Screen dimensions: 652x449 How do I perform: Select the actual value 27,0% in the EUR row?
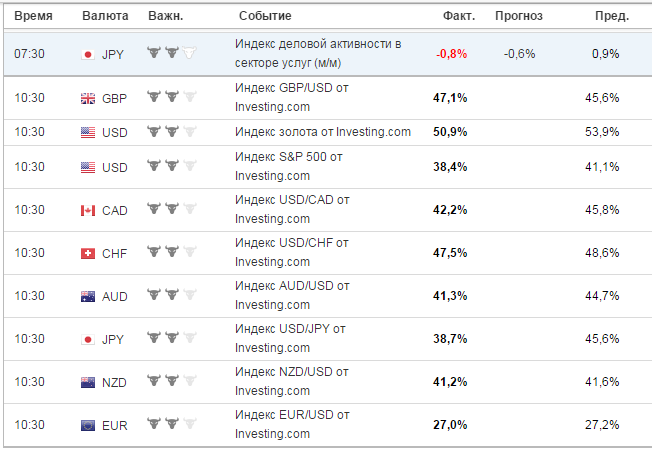tap(450, 425)
